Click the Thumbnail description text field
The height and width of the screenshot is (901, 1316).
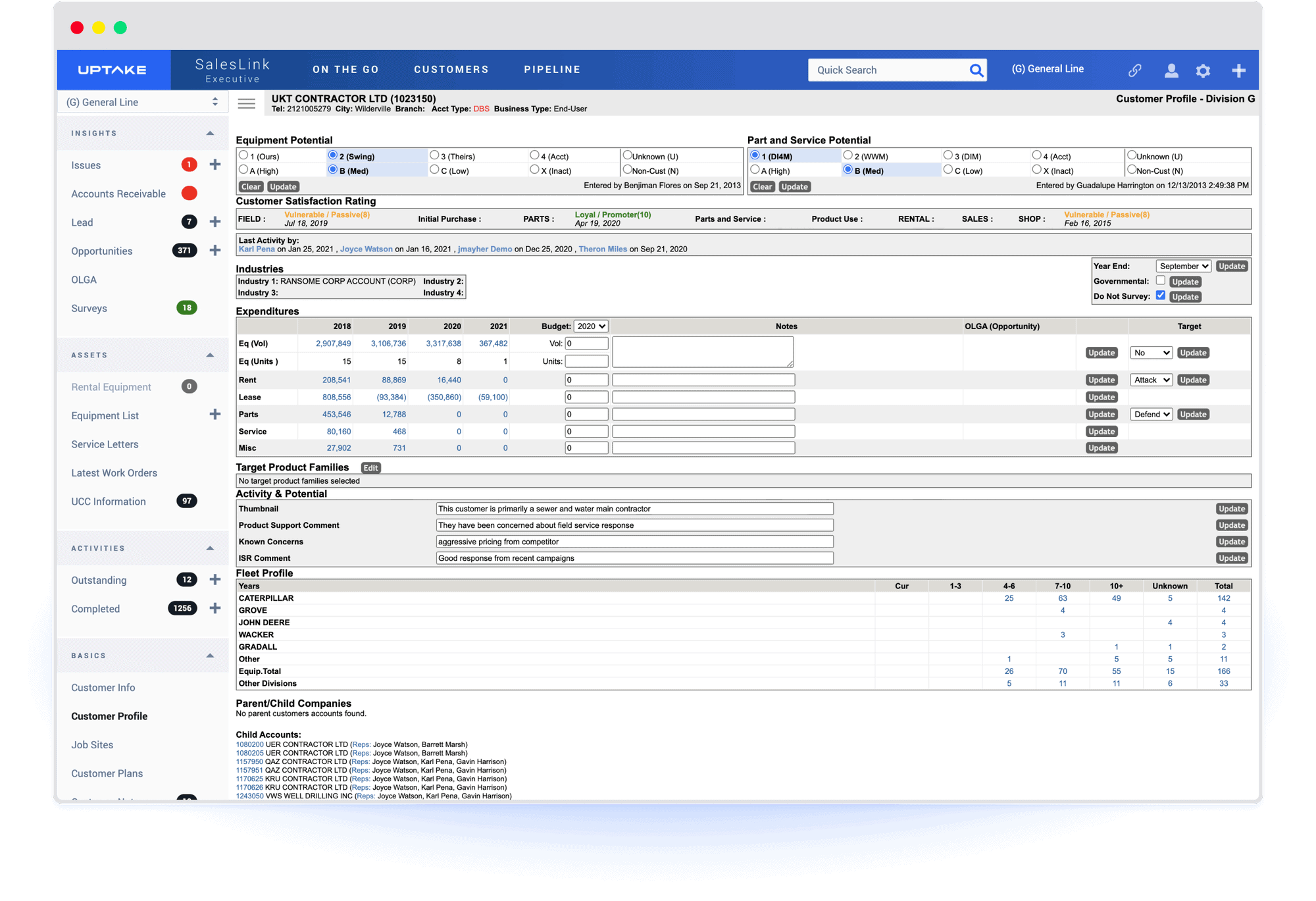tap(634, 509)
